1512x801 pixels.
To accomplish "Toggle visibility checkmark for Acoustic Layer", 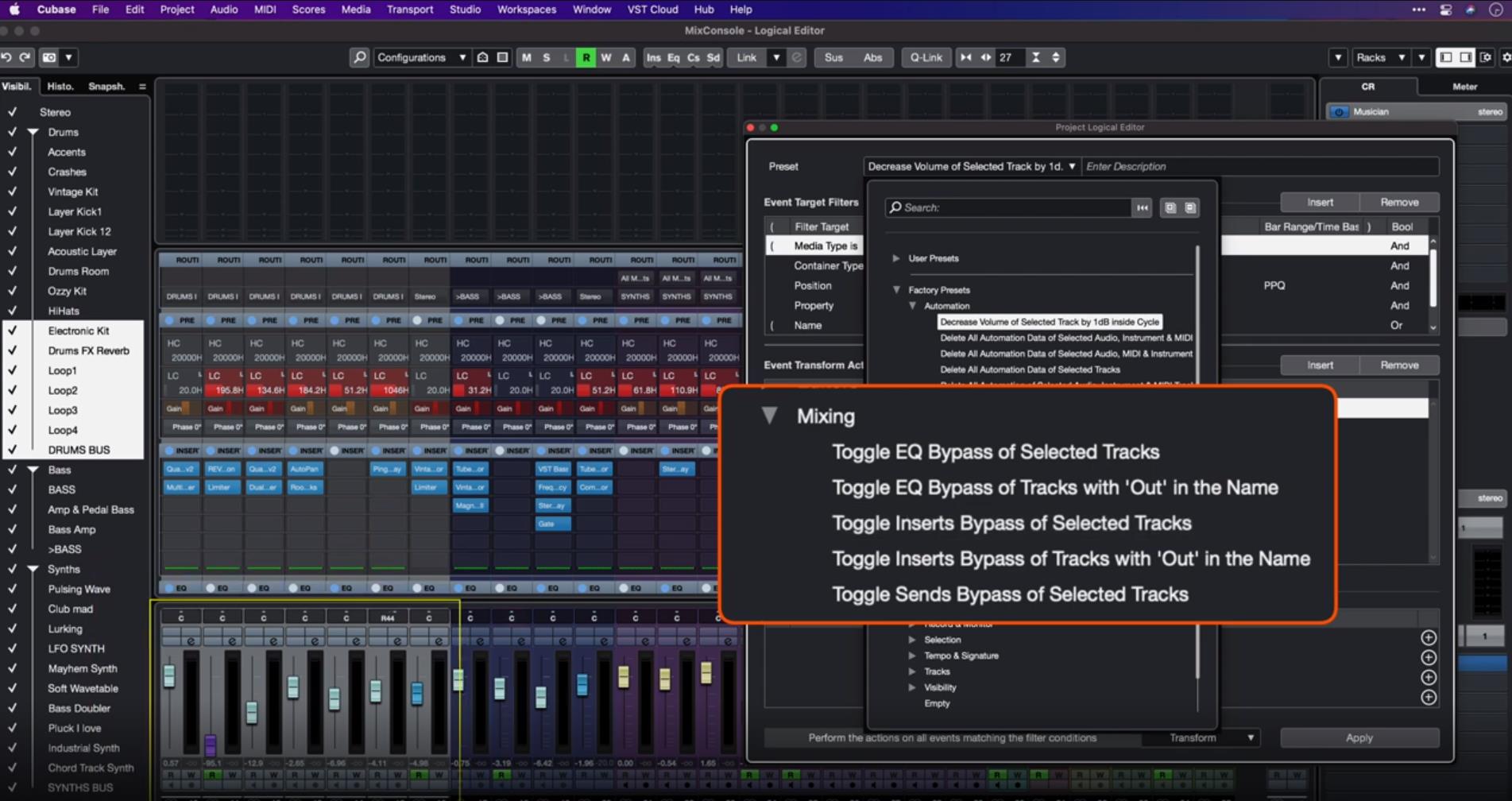I will pyautogui.click(x=12, y=251).
